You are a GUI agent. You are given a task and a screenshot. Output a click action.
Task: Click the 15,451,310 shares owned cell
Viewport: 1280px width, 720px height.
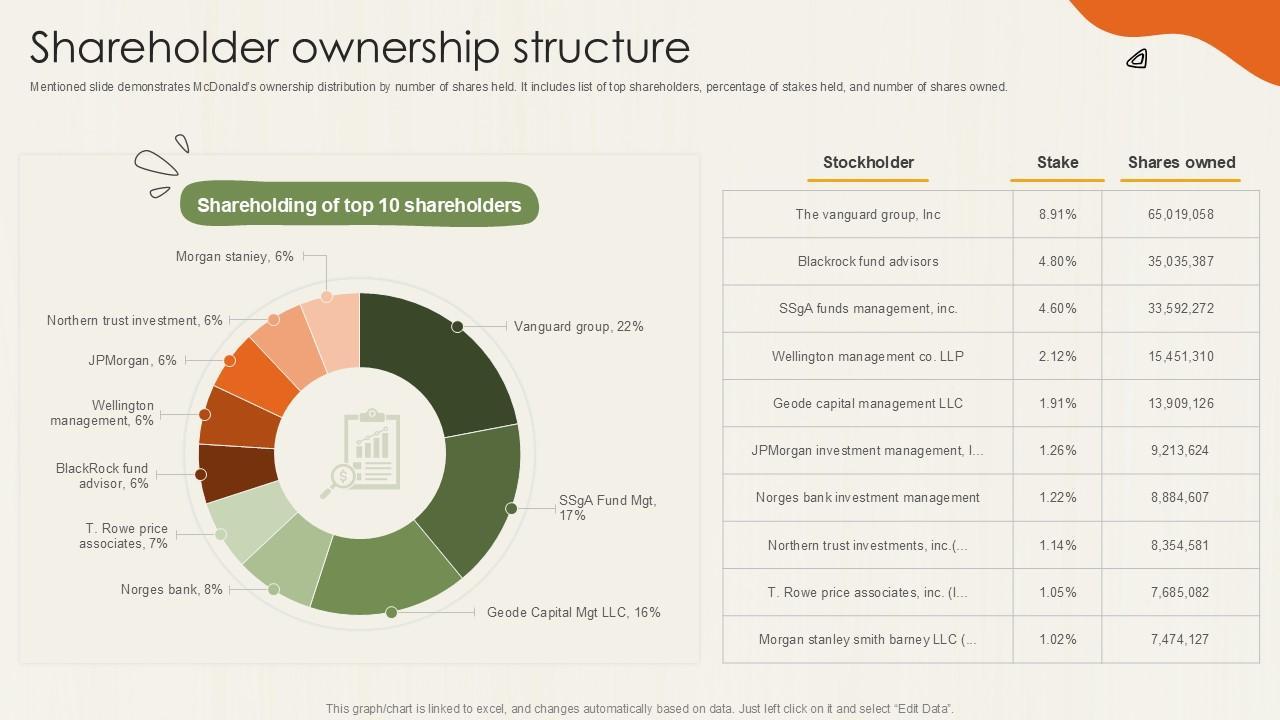[x=1181, y=356]
